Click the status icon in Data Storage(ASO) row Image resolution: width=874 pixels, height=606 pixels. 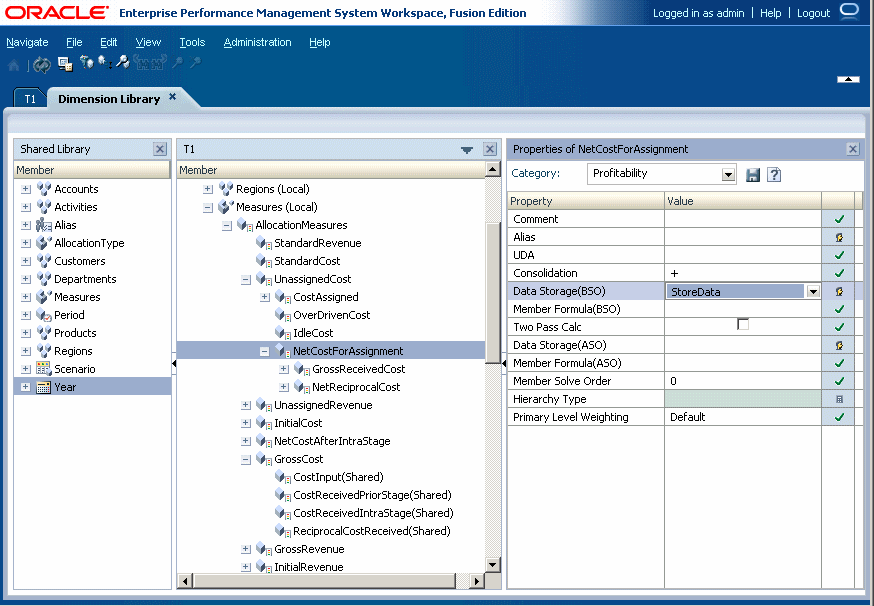tap(839, 345)
